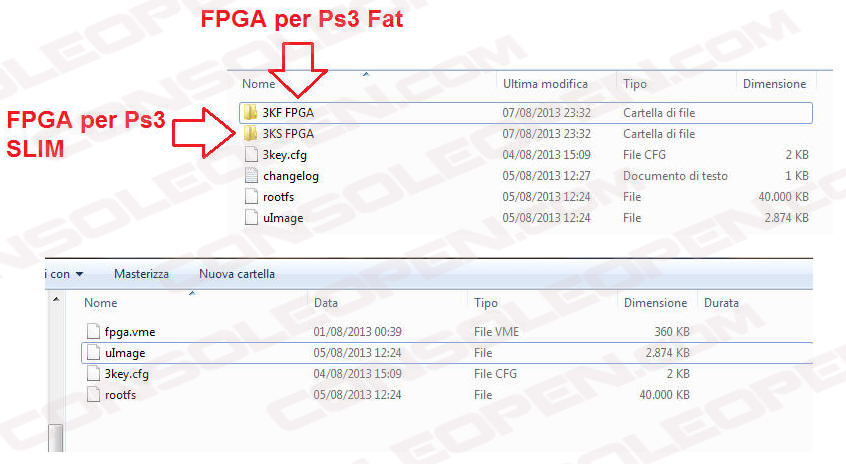Viewport: 846px width, 464px height.
Task: Select the rootfs file icon in the lower window
Action: point(93,395)
